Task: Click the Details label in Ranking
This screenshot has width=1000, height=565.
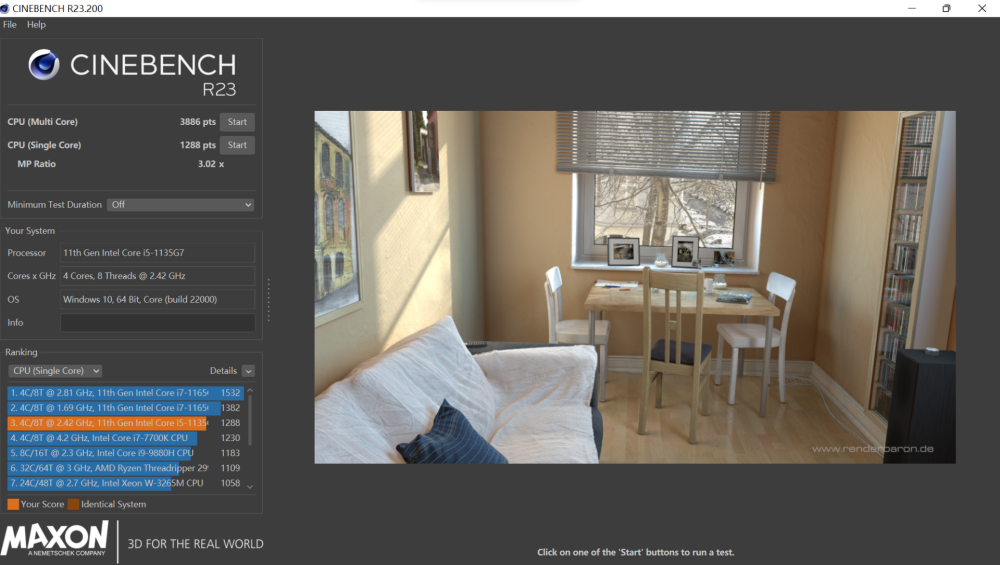Action: point(223,371)
